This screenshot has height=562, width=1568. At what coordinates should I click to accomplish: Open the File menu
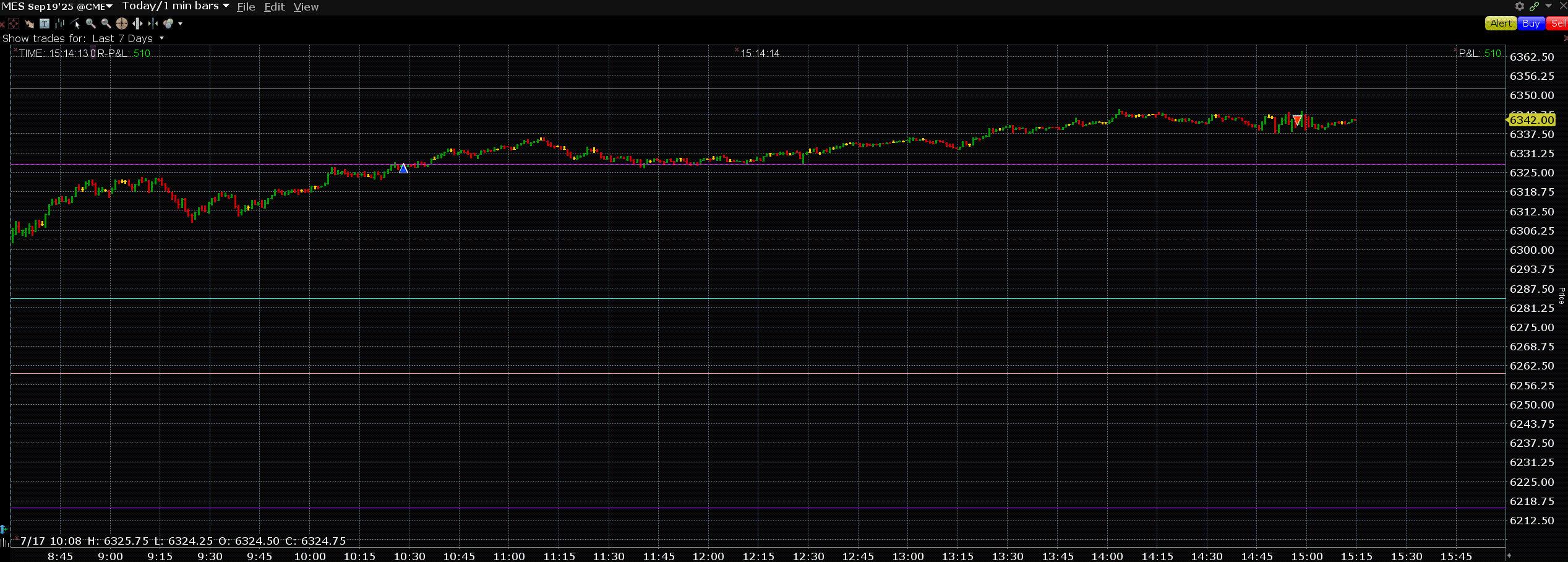(x=246, y=7)
